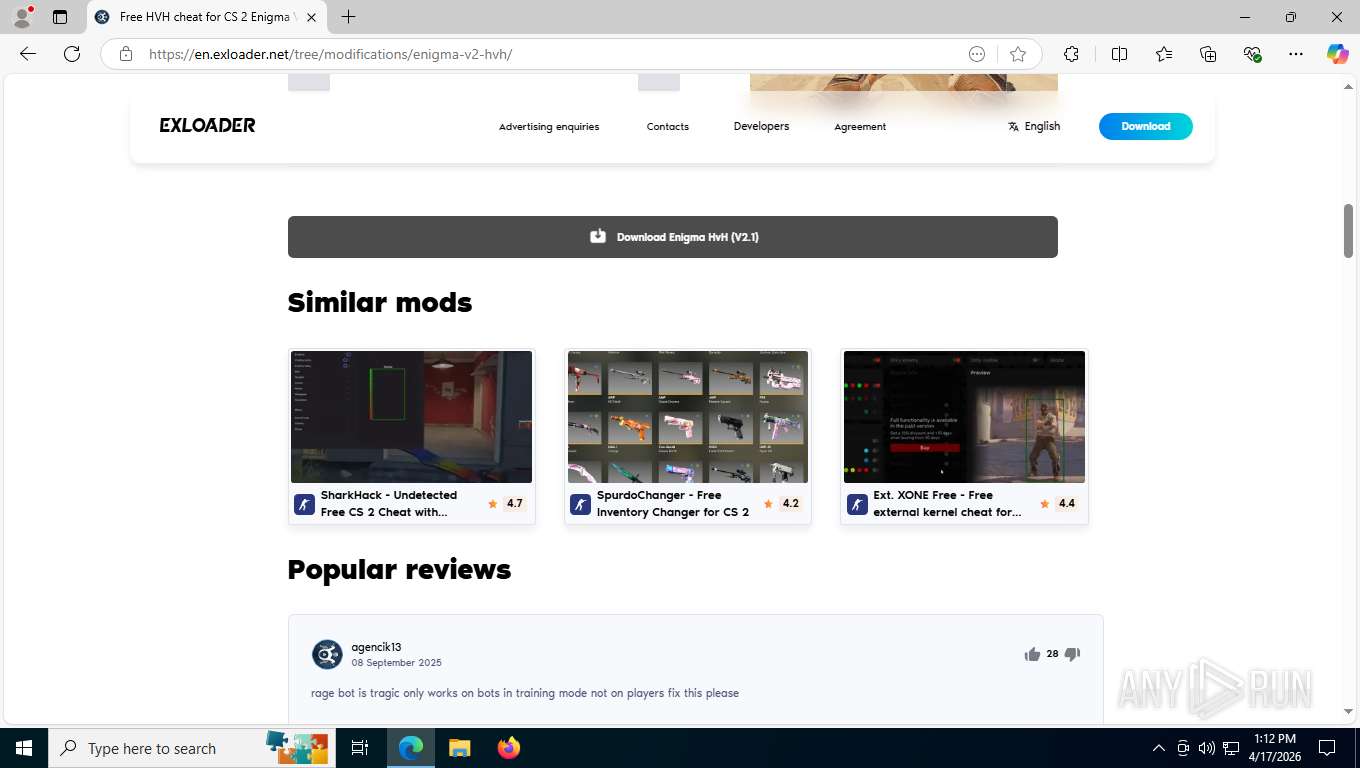The height and width of the screenshot is (768, 1360).
Task: Add page to favorites star icon
Action: (x=1018, y=54)
